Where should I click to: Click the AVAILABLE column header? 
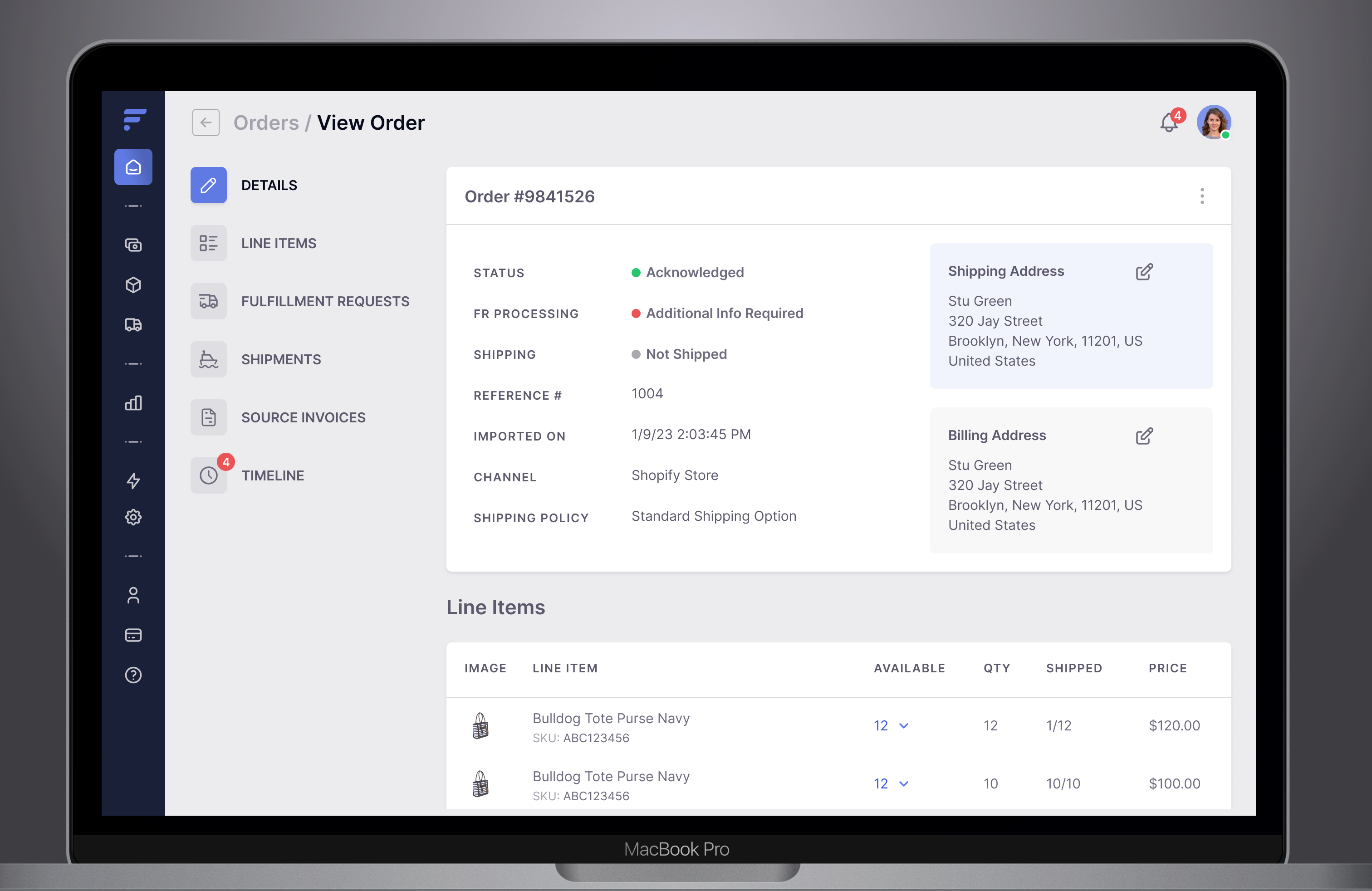[x=909, y=669]
